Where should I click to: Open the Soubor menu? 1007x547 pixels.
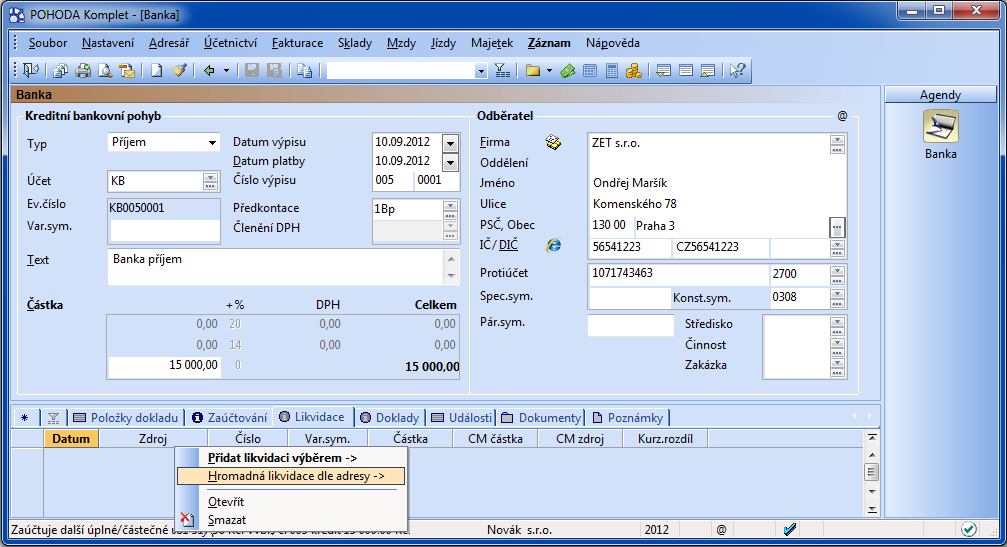pyautogui.click(x=48, y=43)
